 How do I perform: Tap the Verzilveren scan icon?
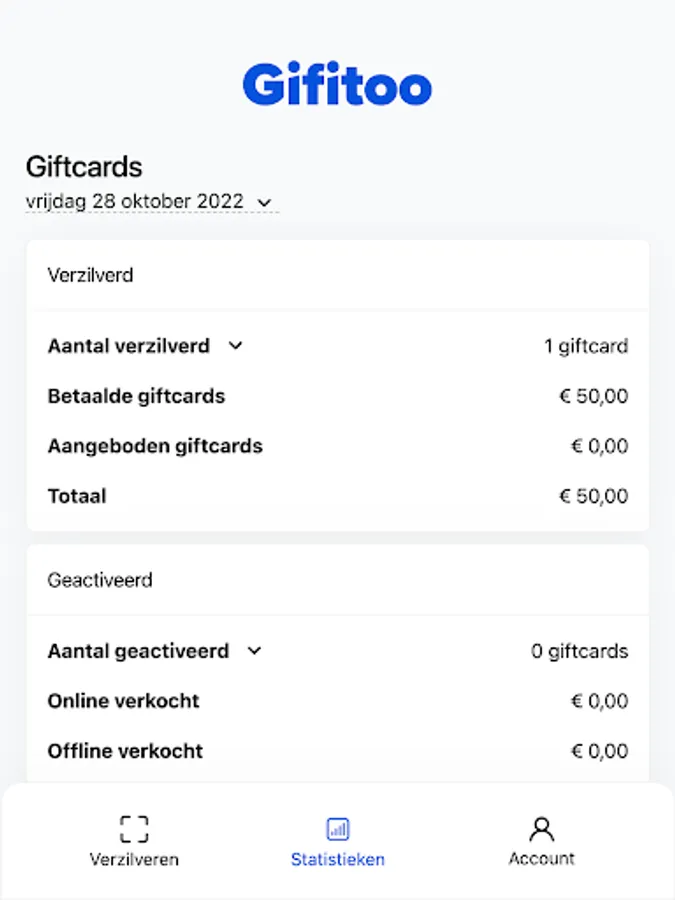pyautogui.click(x=134, y=828)
